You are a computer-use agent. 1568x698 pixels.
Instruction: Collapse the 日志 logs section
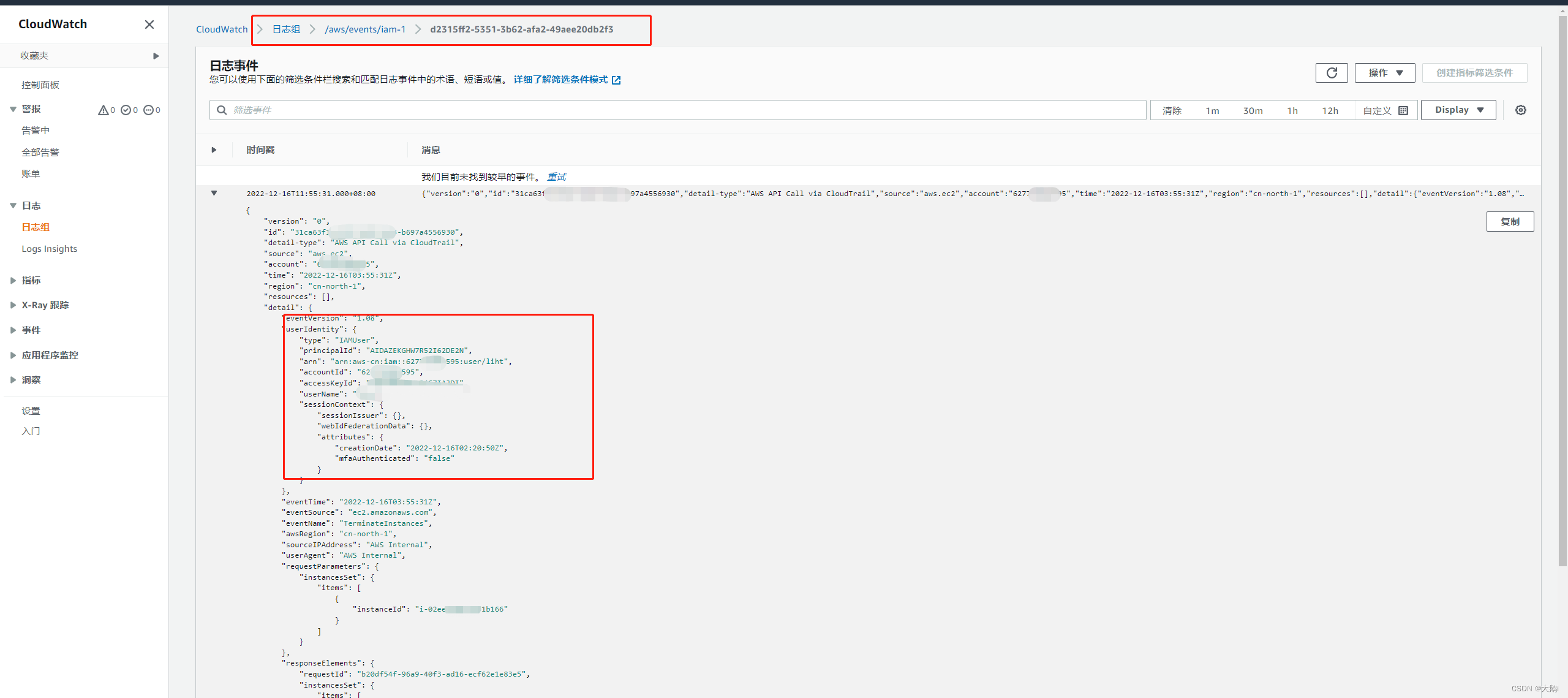(x=13, y=206)
